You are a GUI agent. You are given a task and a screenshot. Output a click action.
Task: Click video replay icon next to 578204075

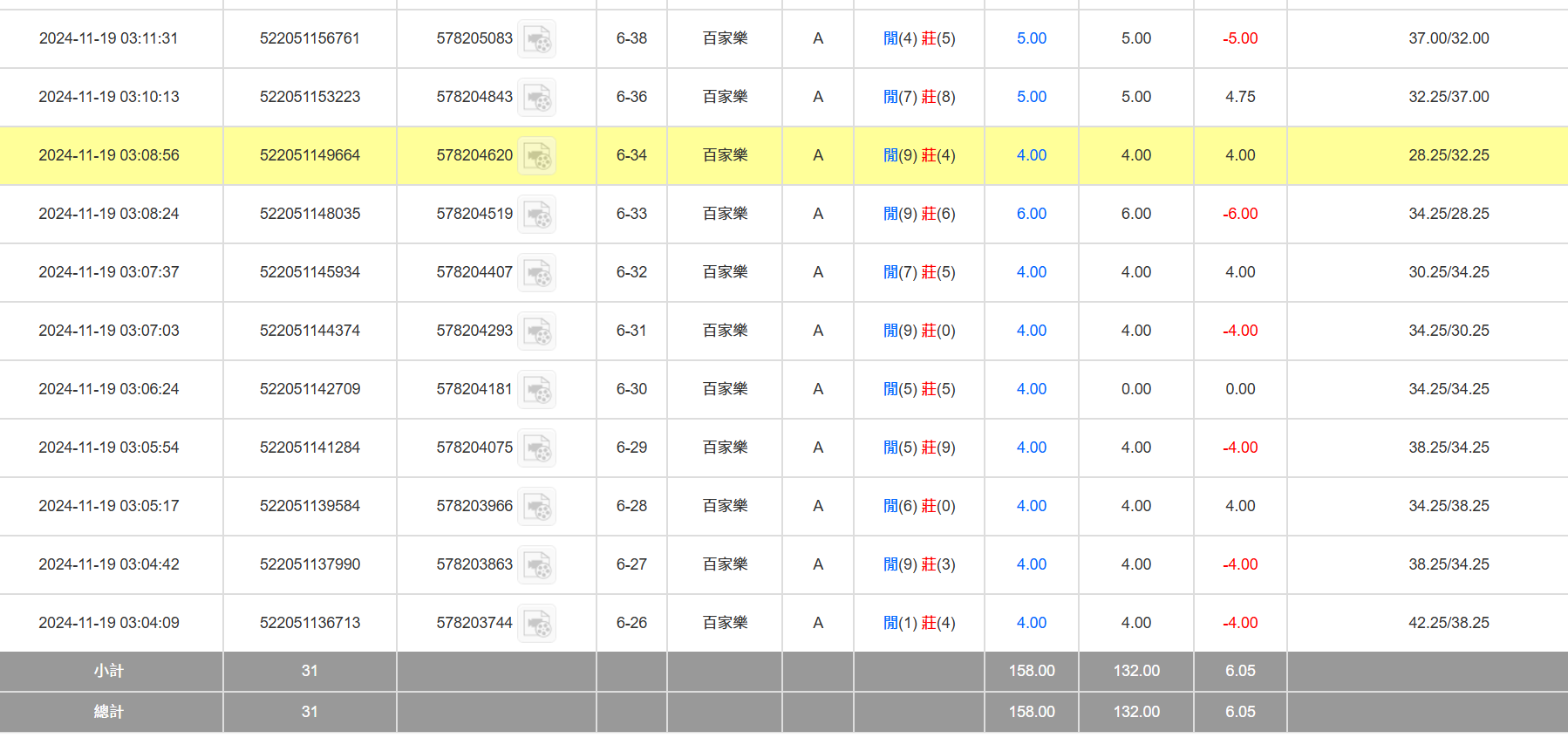(536, 448)
